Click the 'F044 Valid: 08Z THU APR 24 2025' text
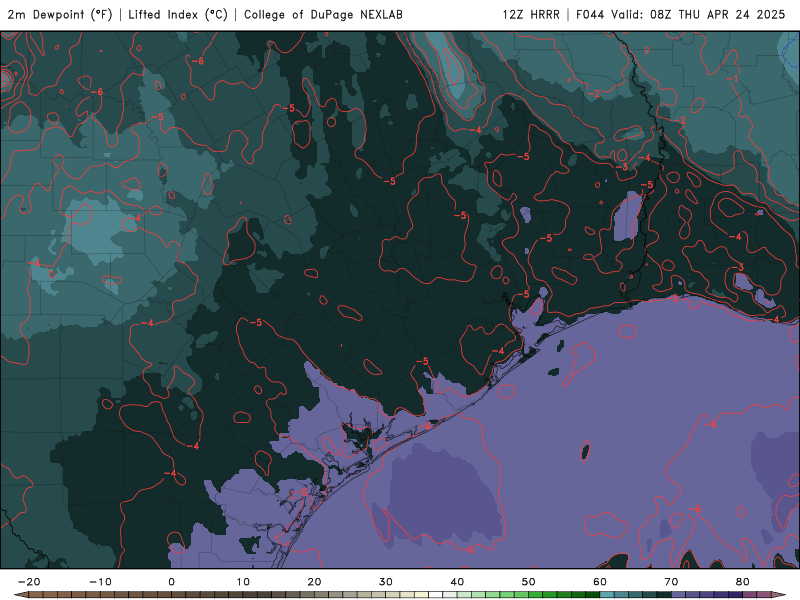 coord(681,15)
